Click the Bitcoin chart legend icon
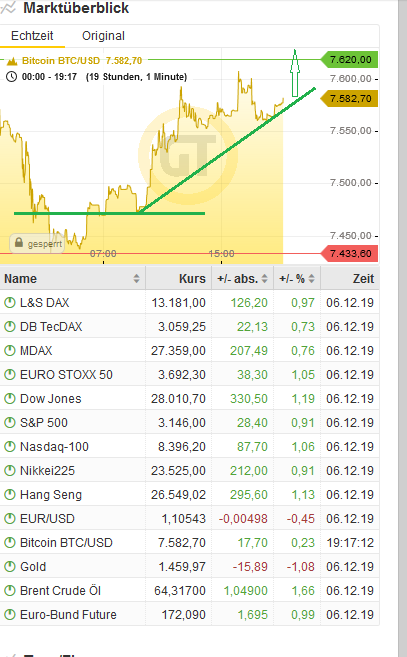The image size is (407, 657). coord(12,61)
